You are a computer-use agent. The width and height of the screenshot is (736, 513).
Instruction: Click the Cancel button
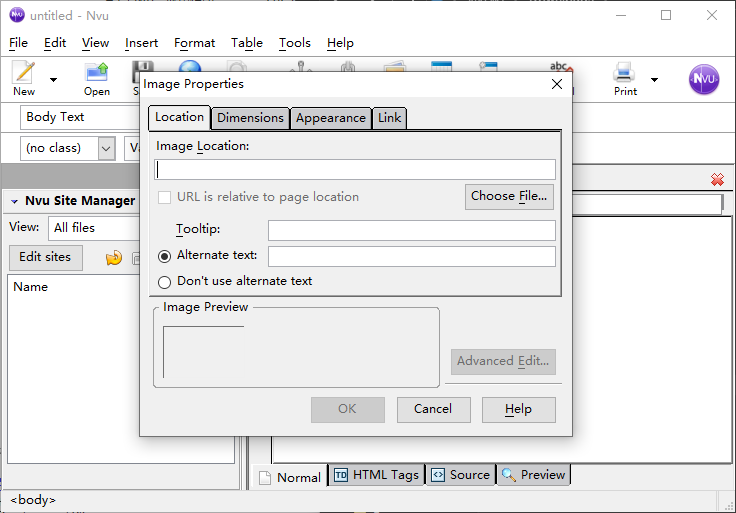click(x=433, y=409)
